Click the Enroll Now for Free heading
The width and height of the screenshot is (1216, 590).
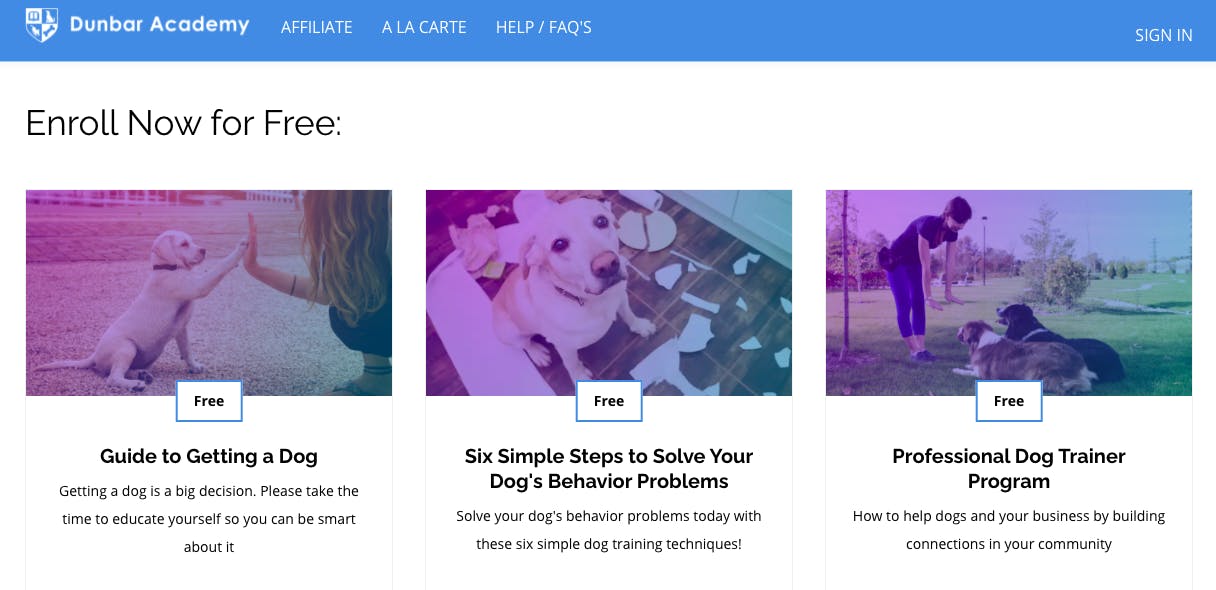click(x=183, y=123)
